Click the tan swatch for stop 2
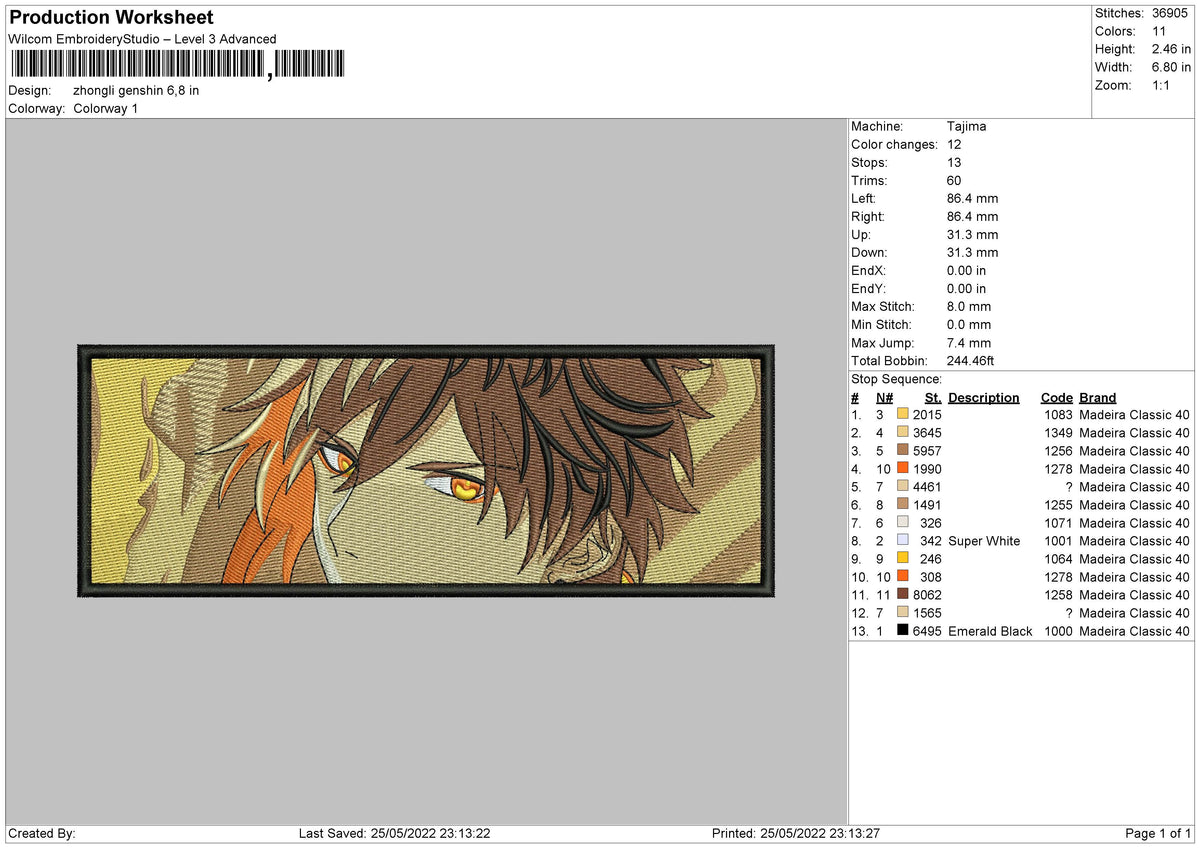 pyautogui.click(x=903, y=433)
